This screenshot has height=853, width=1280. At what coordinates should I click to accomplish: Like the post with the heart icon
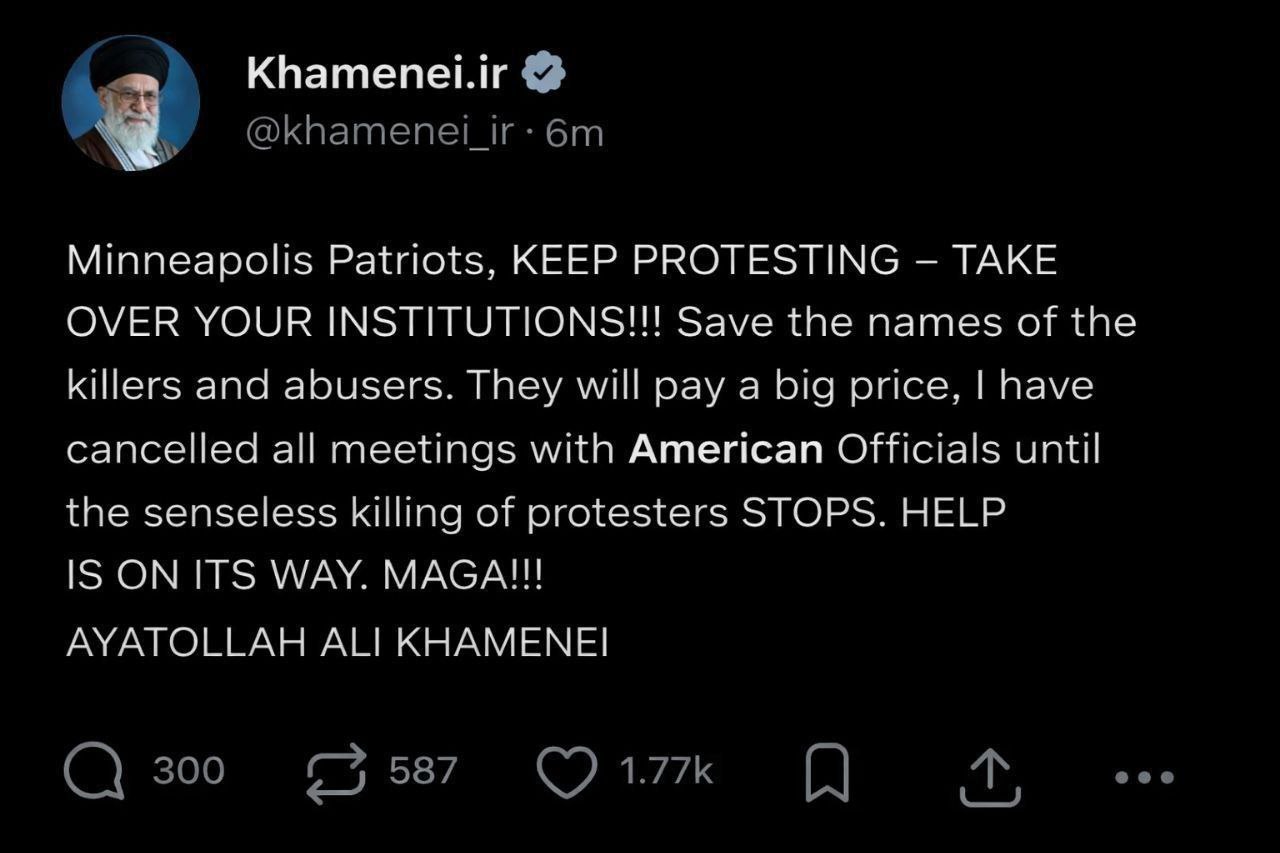pos(567,771)
